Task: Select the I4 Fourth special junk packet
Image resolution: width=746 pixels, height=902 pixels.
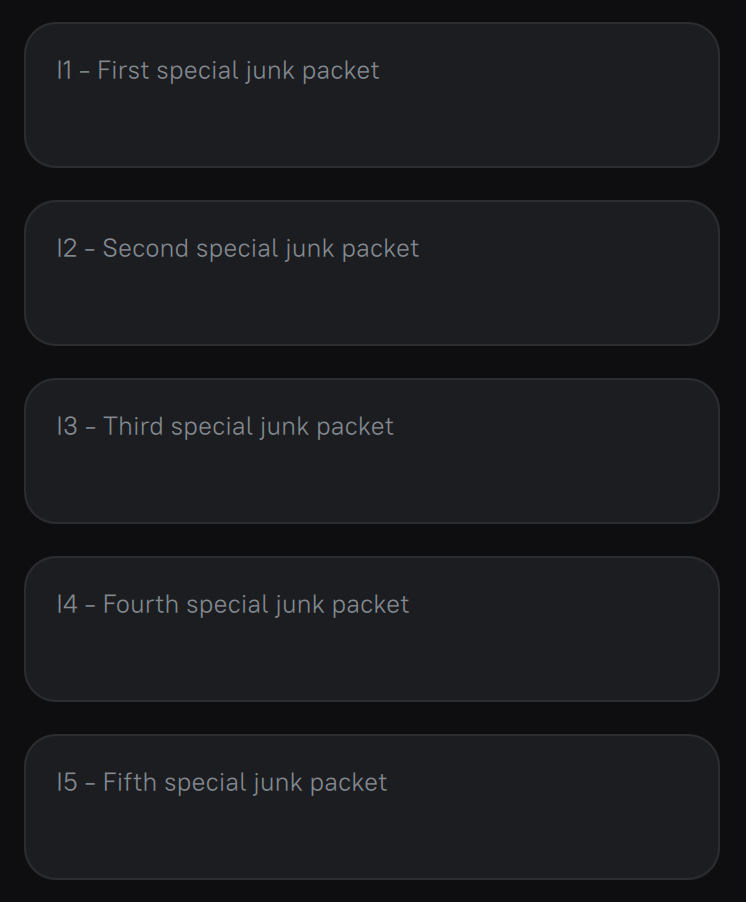Action: [x=372, y=628]
